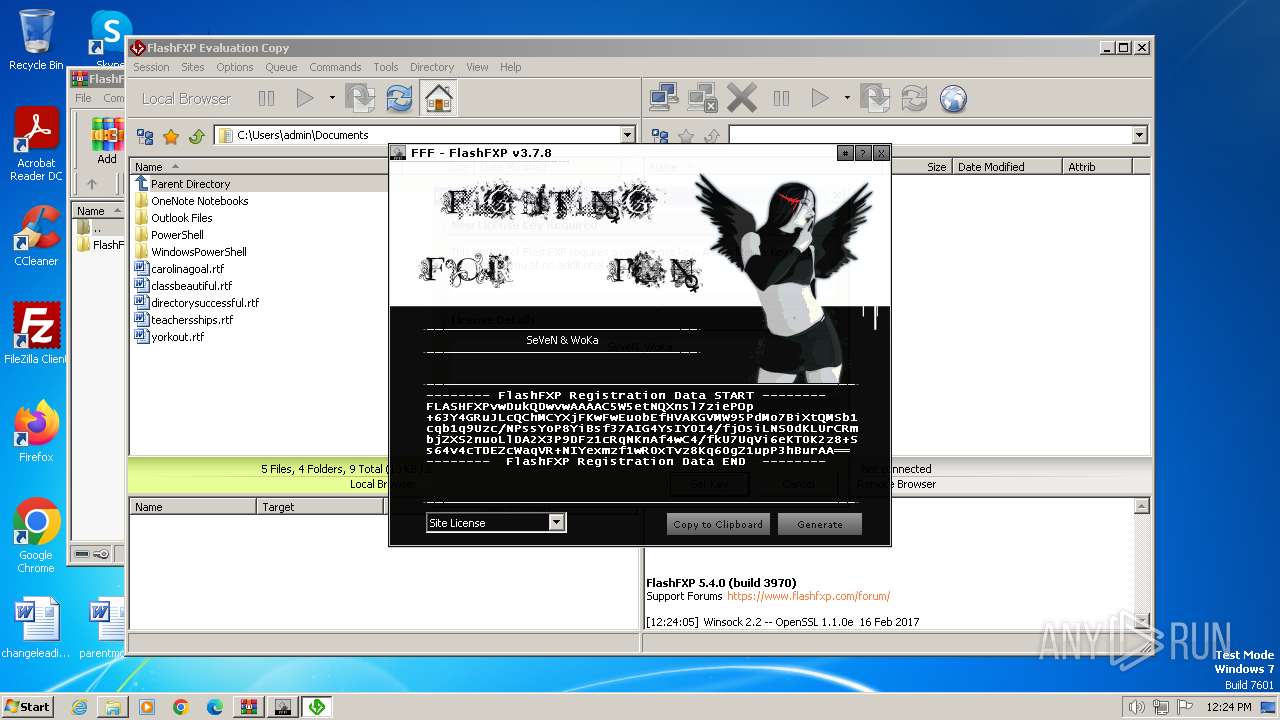Click the globe icon in remote toolbar
Viewport: 1280px width, 720px height.
point(953,98)
